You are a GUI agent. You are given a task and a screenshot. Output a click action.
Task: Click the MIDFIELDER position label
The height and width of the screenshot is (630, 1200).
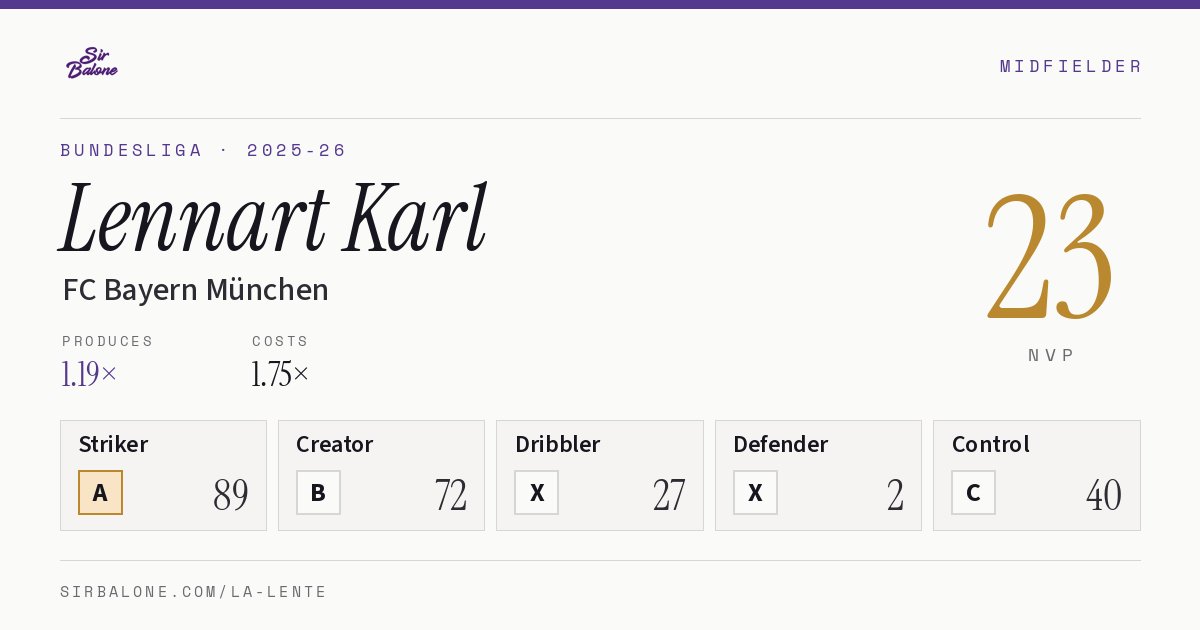(1071, 66)
